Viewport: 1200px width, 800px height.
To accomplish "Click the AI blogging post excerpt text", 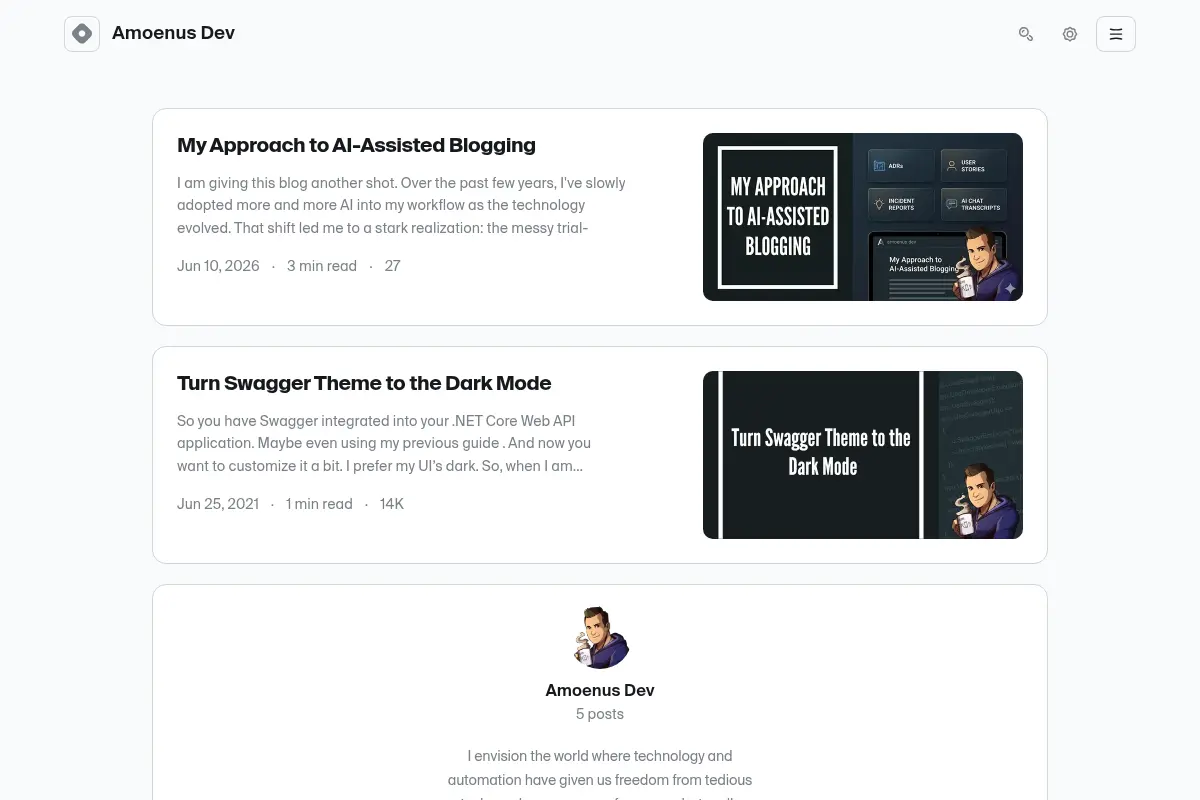I will [x=402, y=205].
